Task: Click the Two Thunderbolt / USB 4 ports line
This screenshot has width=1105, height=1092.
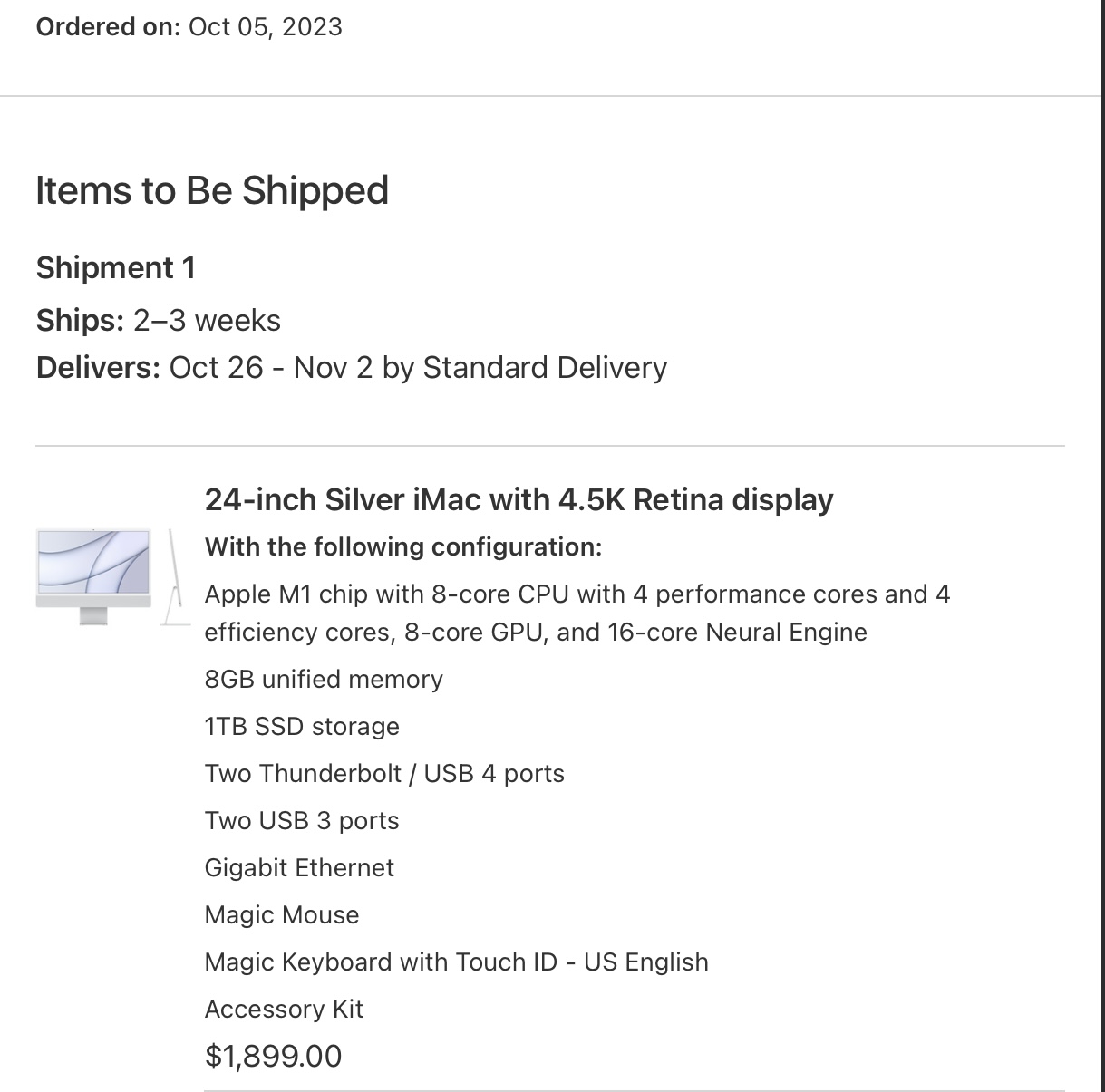Action: point(384,774)
